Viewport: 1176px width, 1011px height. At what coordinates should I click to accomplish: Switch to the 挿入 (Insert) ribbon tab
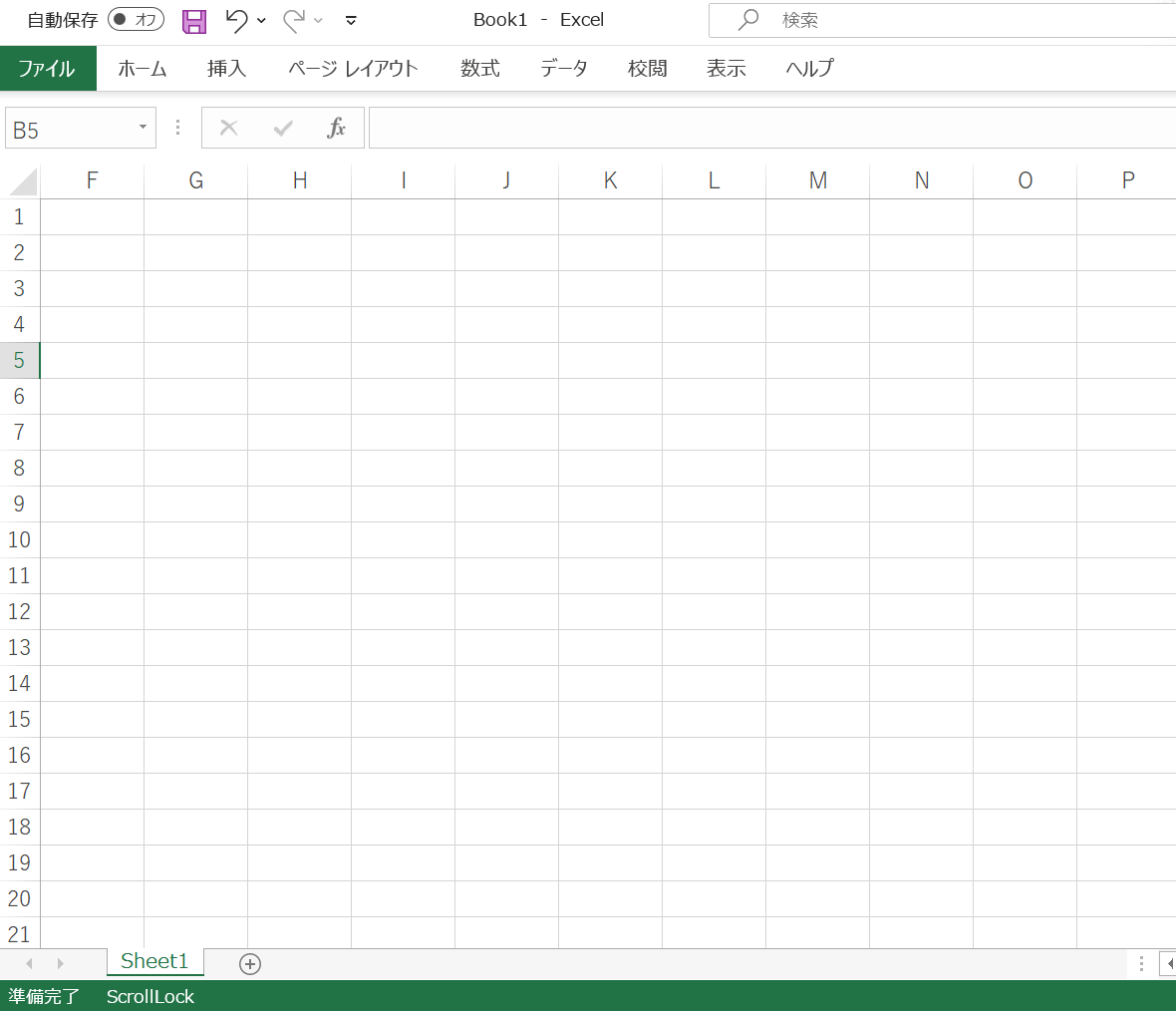(x=226, y=69)
